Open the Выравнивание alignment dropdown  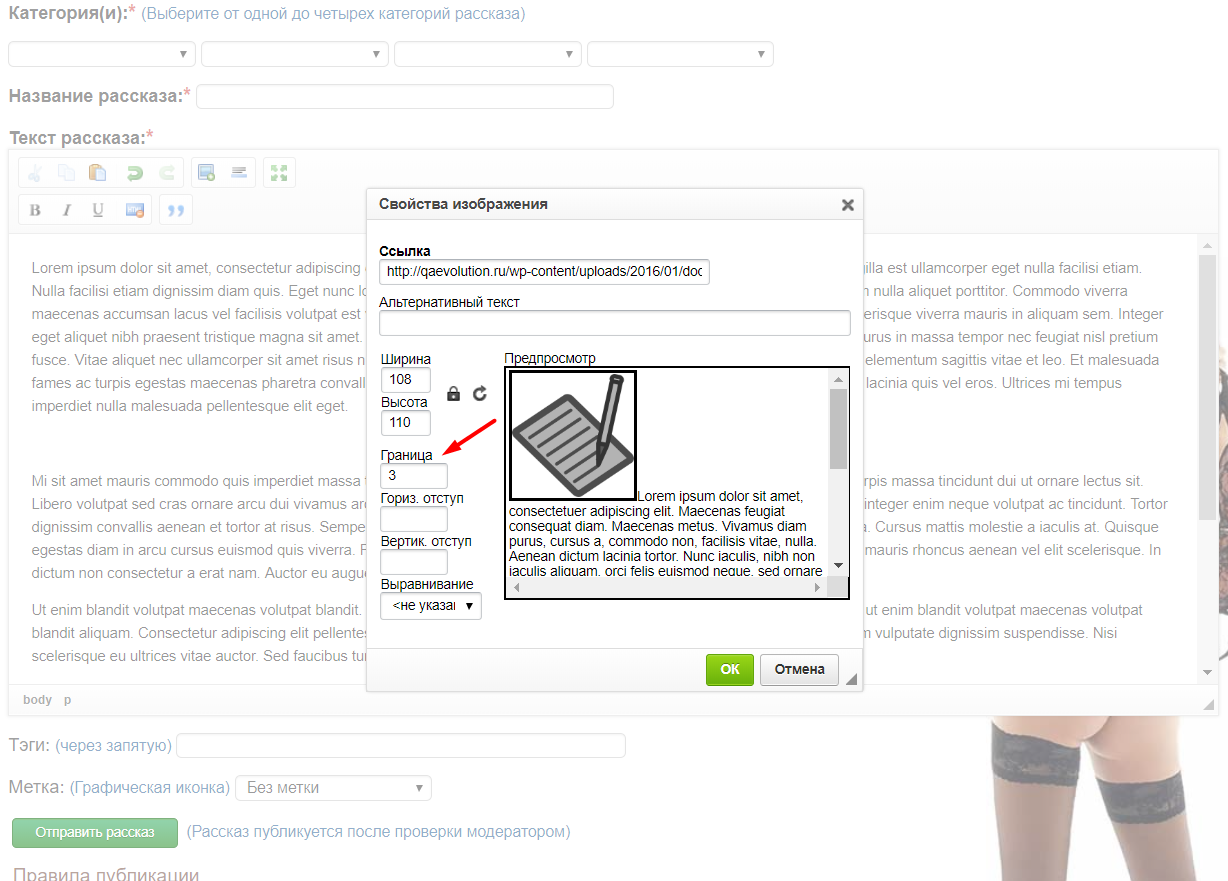click(431, 606)
